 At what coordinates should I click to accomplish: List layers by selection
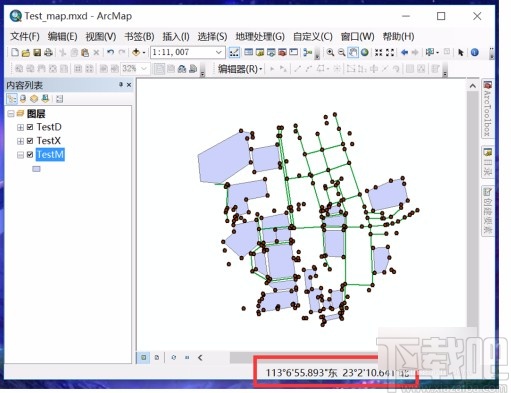point(45,99)
